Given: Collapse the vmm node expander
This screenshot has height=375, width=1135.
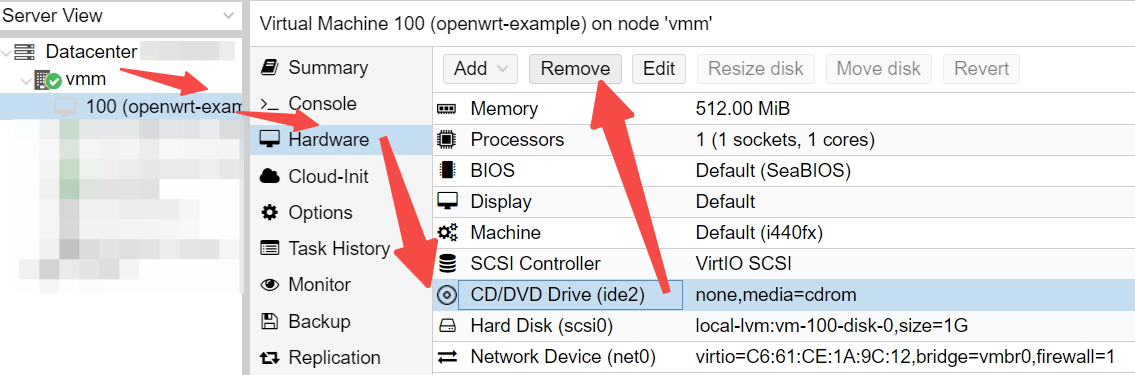Looking at the screenshot, I should [26, 80].
